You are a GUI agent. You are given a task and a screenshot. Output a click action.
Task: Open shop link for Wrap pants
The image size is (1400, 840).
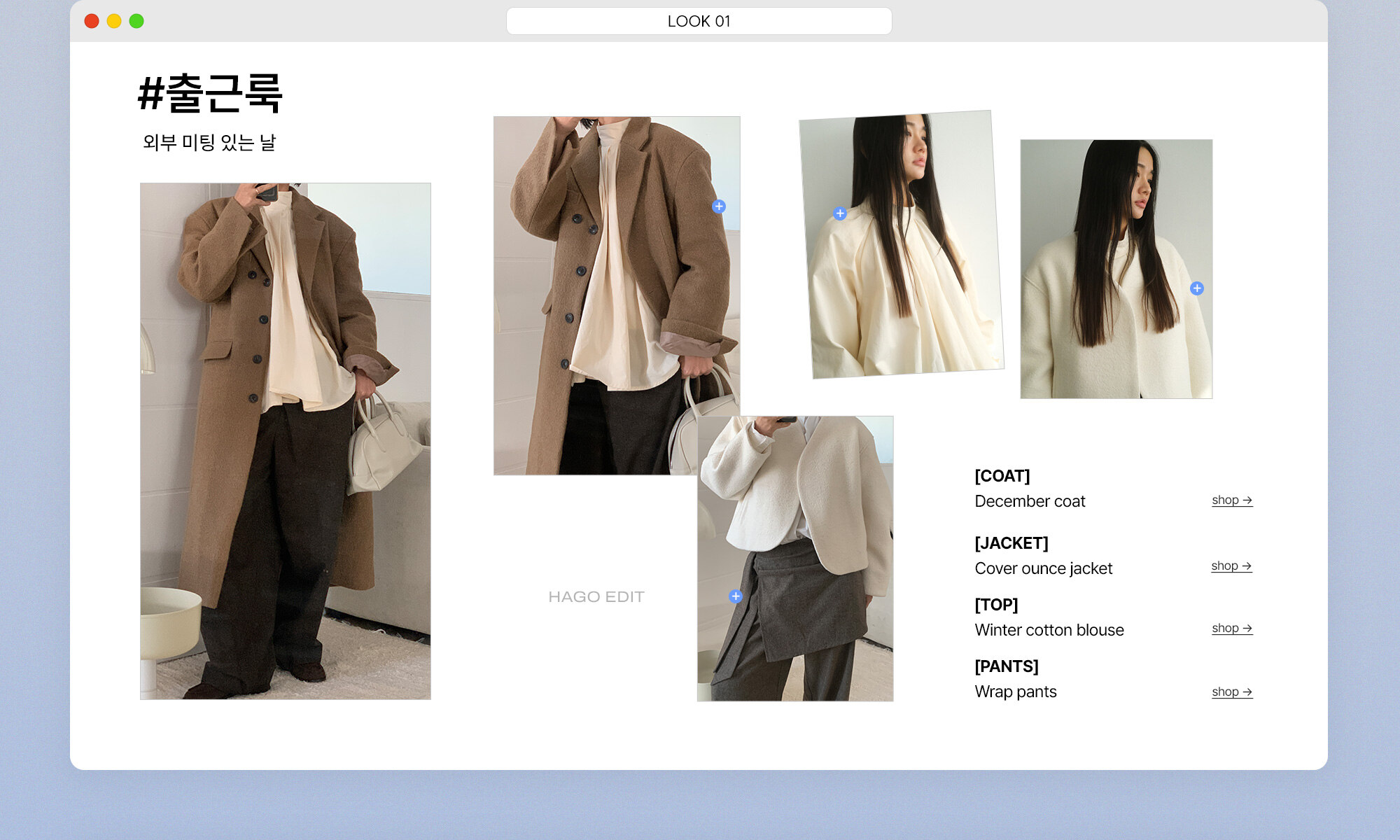tap(1231, 692)
